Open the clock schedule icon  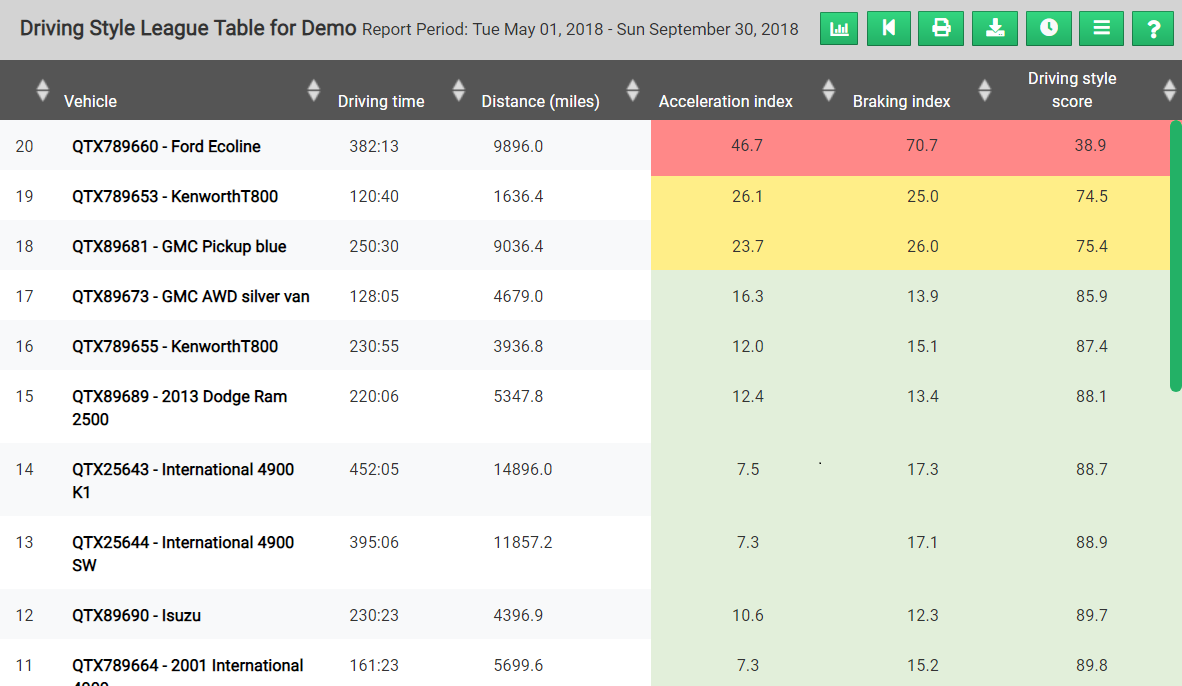pos(1049,29)
